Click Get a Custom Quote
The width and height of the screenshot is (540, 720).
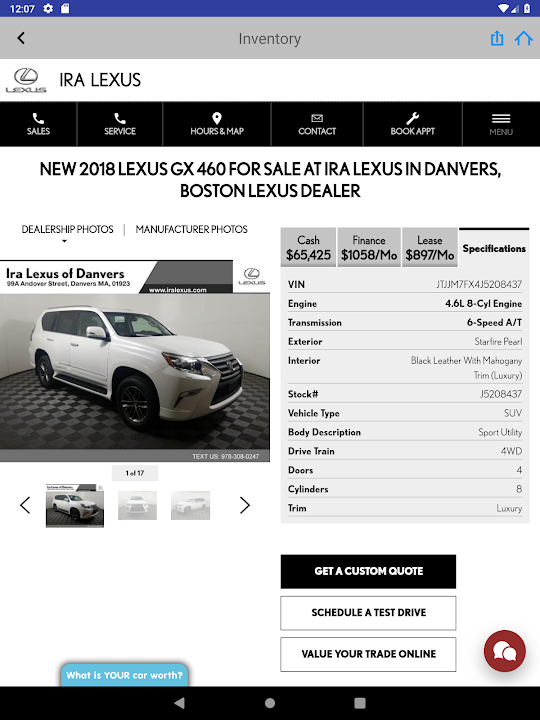[368, 571]
